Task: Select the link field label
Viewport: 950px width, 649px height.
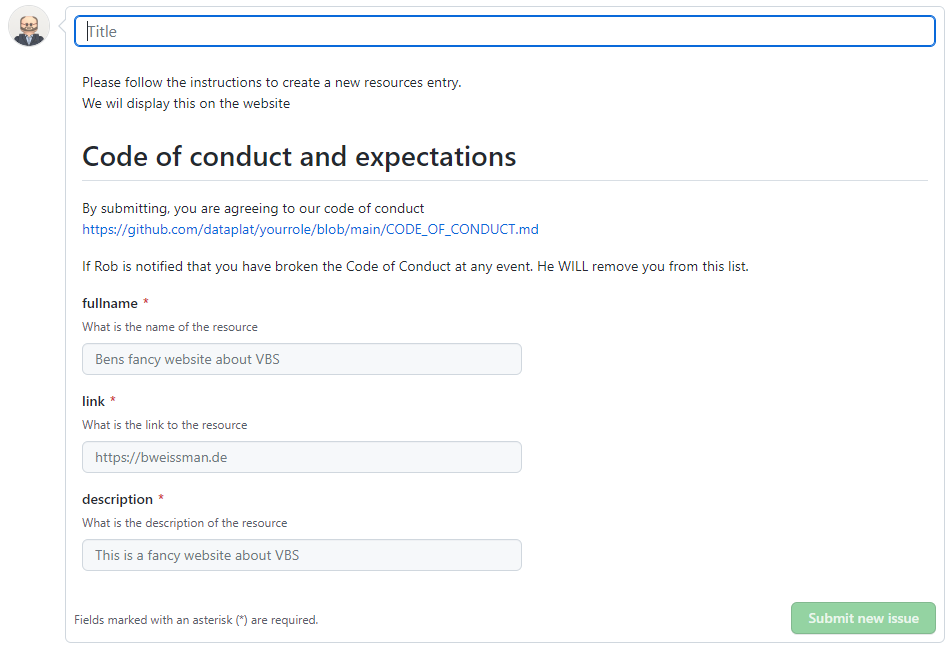Action: [x=93, y=401]
